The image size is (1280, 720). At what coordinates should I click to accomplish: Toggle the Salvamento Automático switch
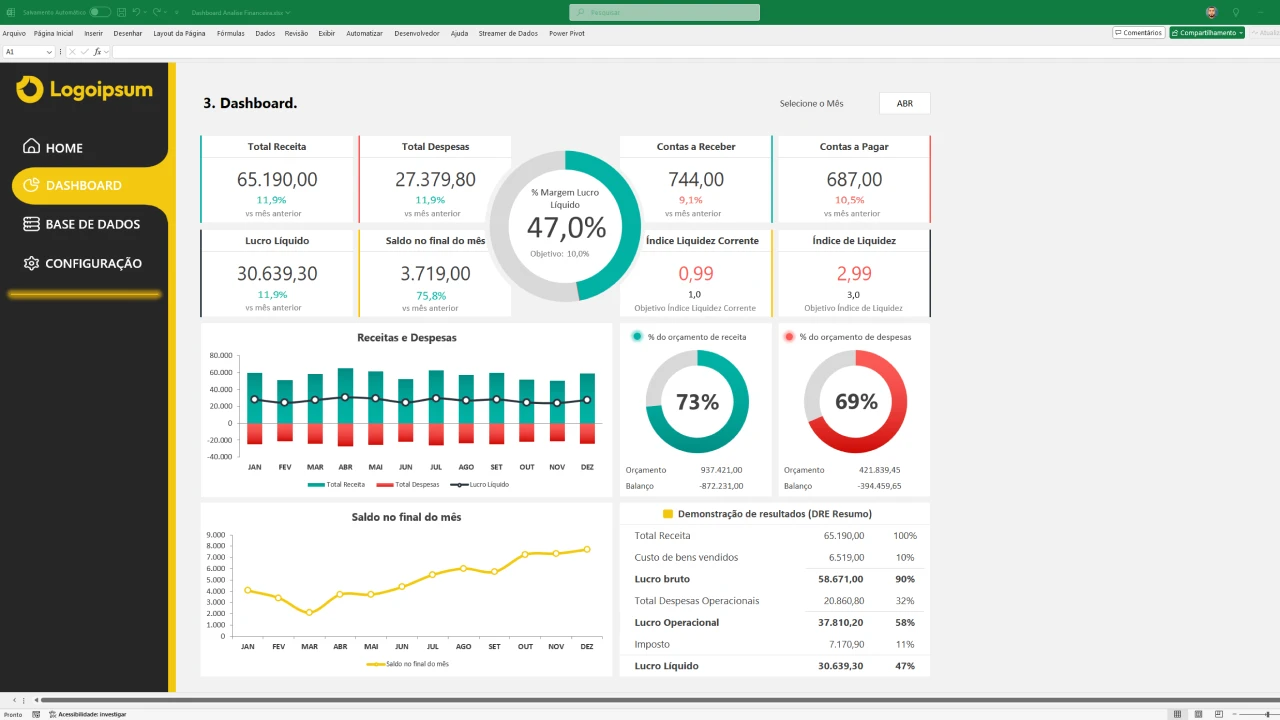point(100,12)
